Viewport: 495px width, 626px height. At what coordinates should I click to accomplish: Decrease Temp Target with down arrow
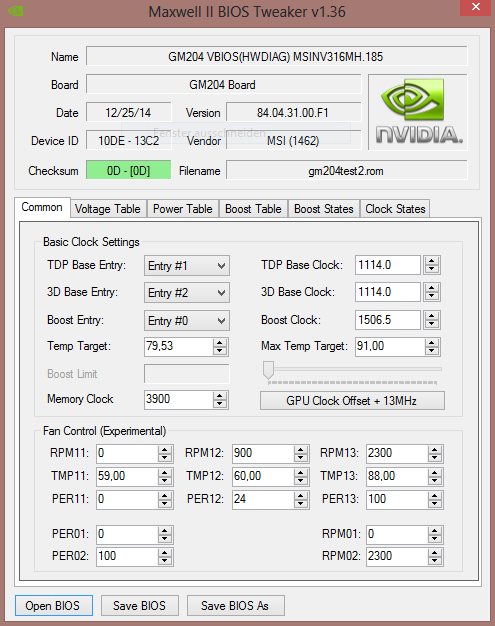click(x=220, y=351)
